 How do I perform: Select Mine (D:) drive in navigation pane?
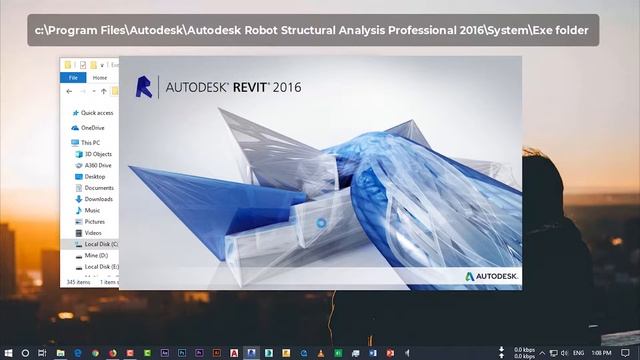[x=92, y=256]
